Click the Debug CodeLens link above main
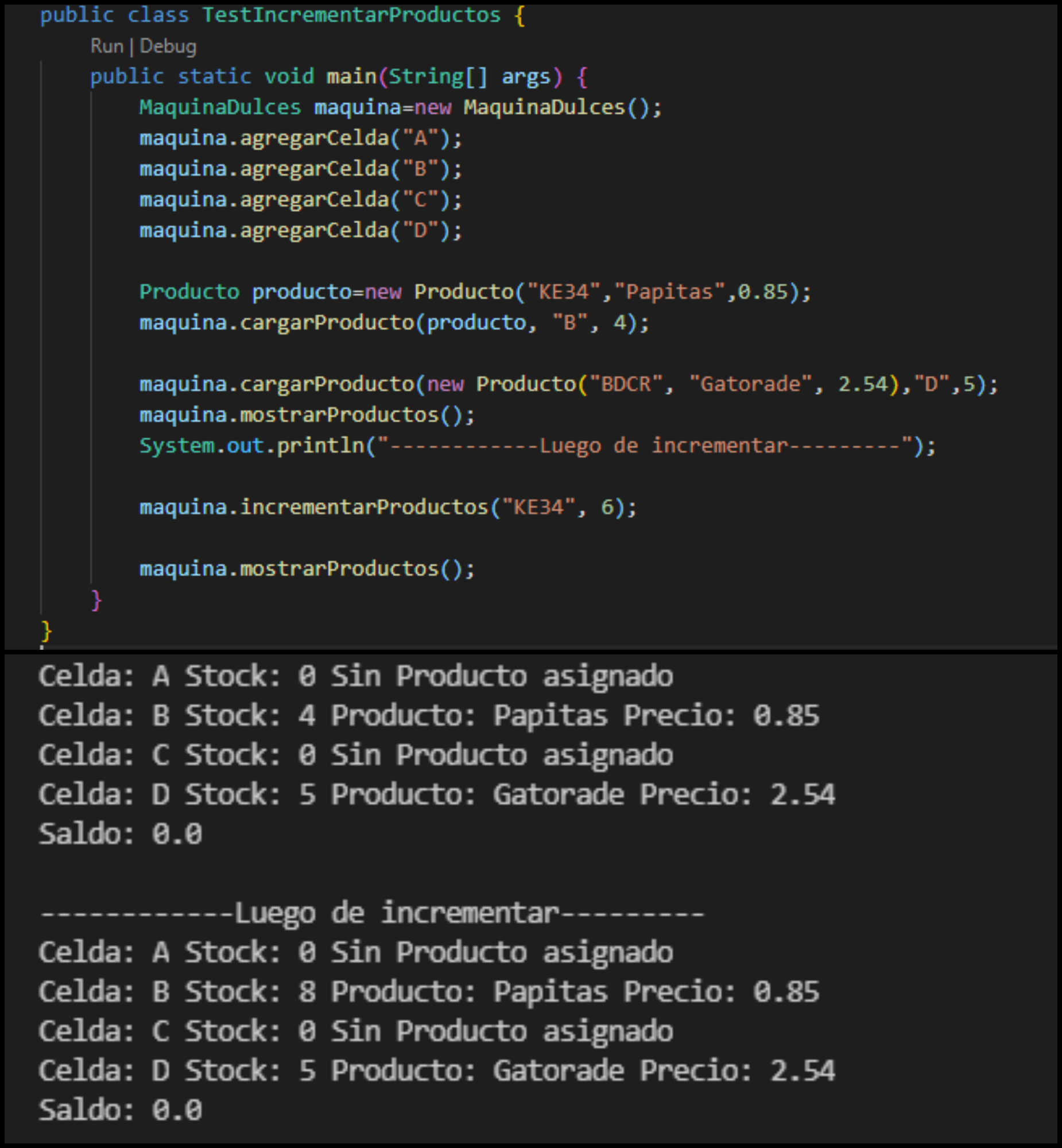The height and width of the screenshot is (1148, 1062). click(168, 46)
